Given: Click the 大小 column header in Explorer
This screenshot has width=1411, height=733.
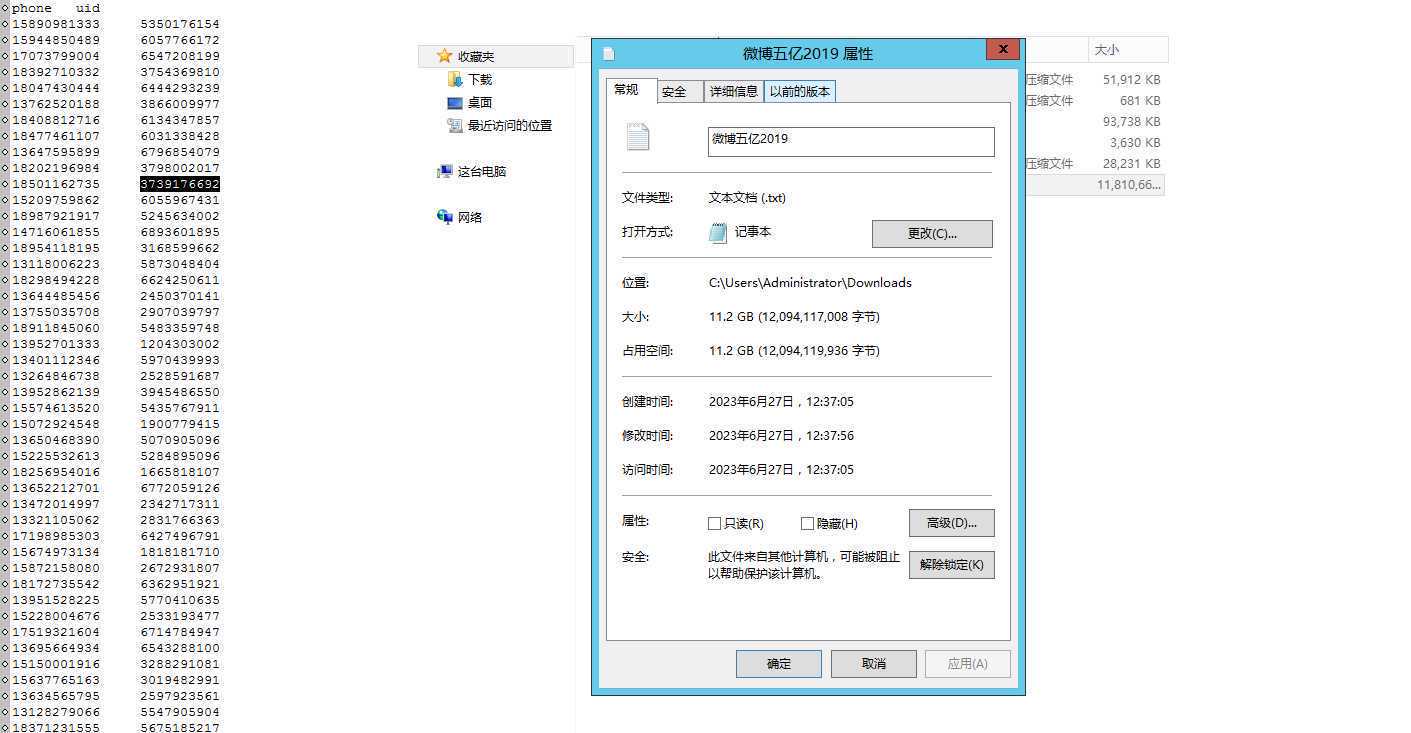Looking at the screenshot, I should (x=1127, y=49).
